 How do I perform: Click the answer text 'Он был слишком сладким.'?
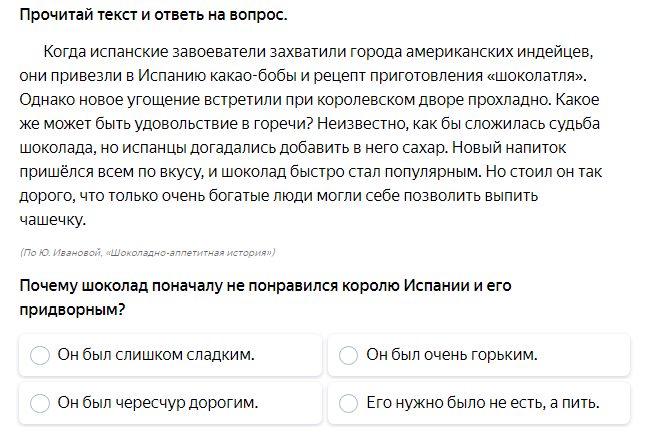point(156,355)
